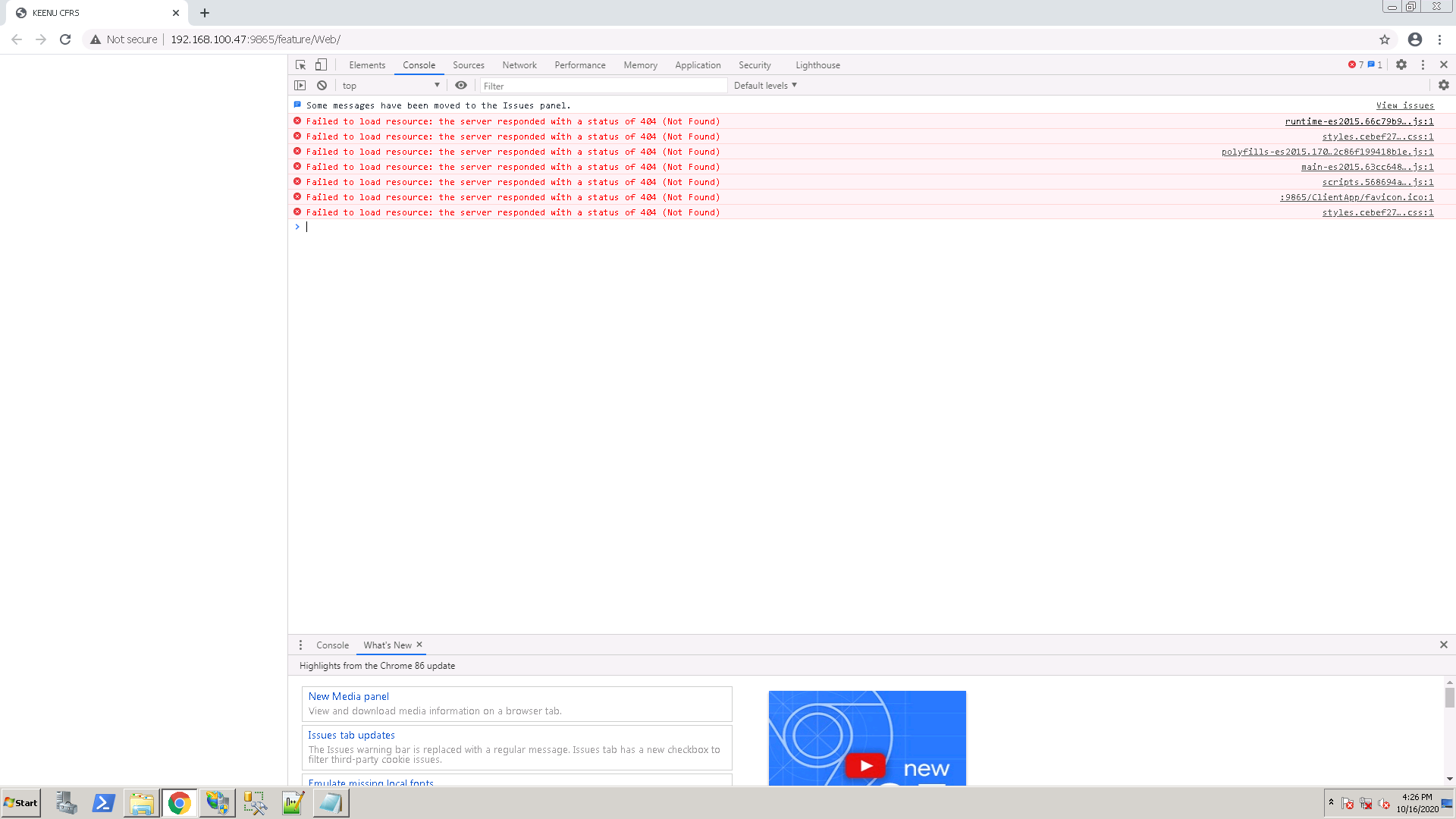Click the console Filter input field
This screenshot has width=1456, height=819.
603,86
